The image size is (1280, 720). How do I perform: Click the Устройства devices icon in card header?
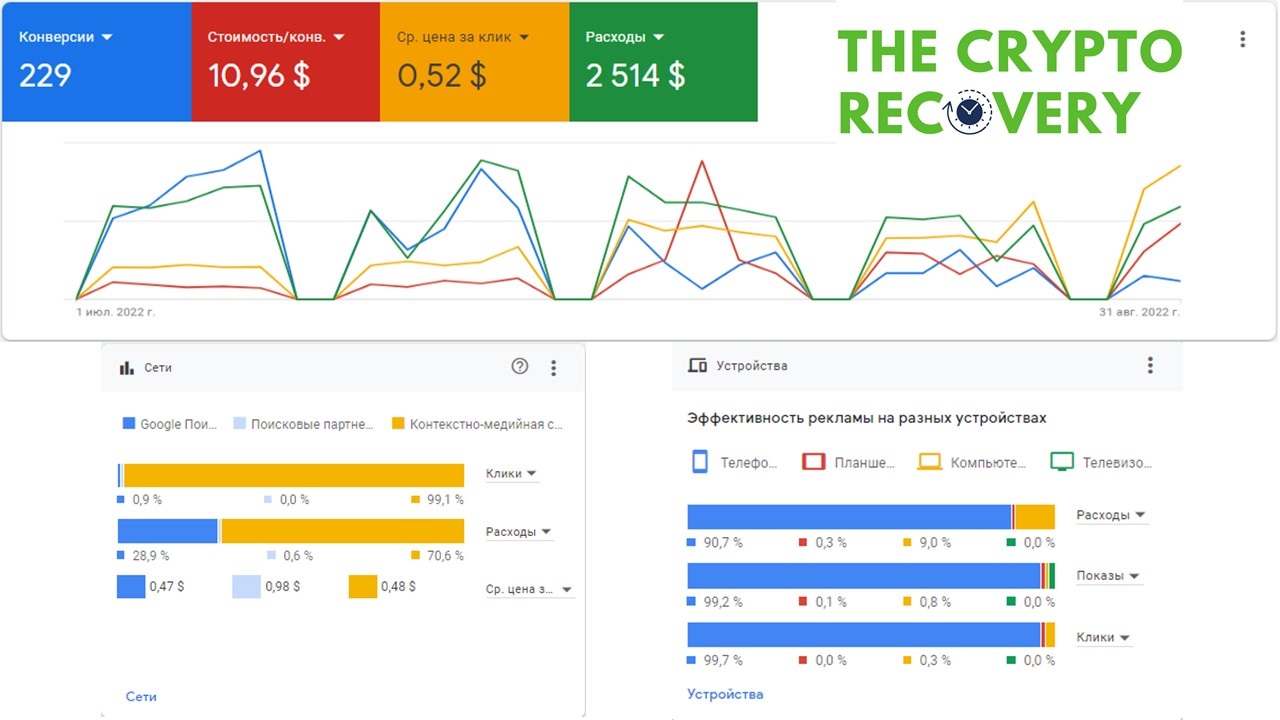tap(697, 365)
